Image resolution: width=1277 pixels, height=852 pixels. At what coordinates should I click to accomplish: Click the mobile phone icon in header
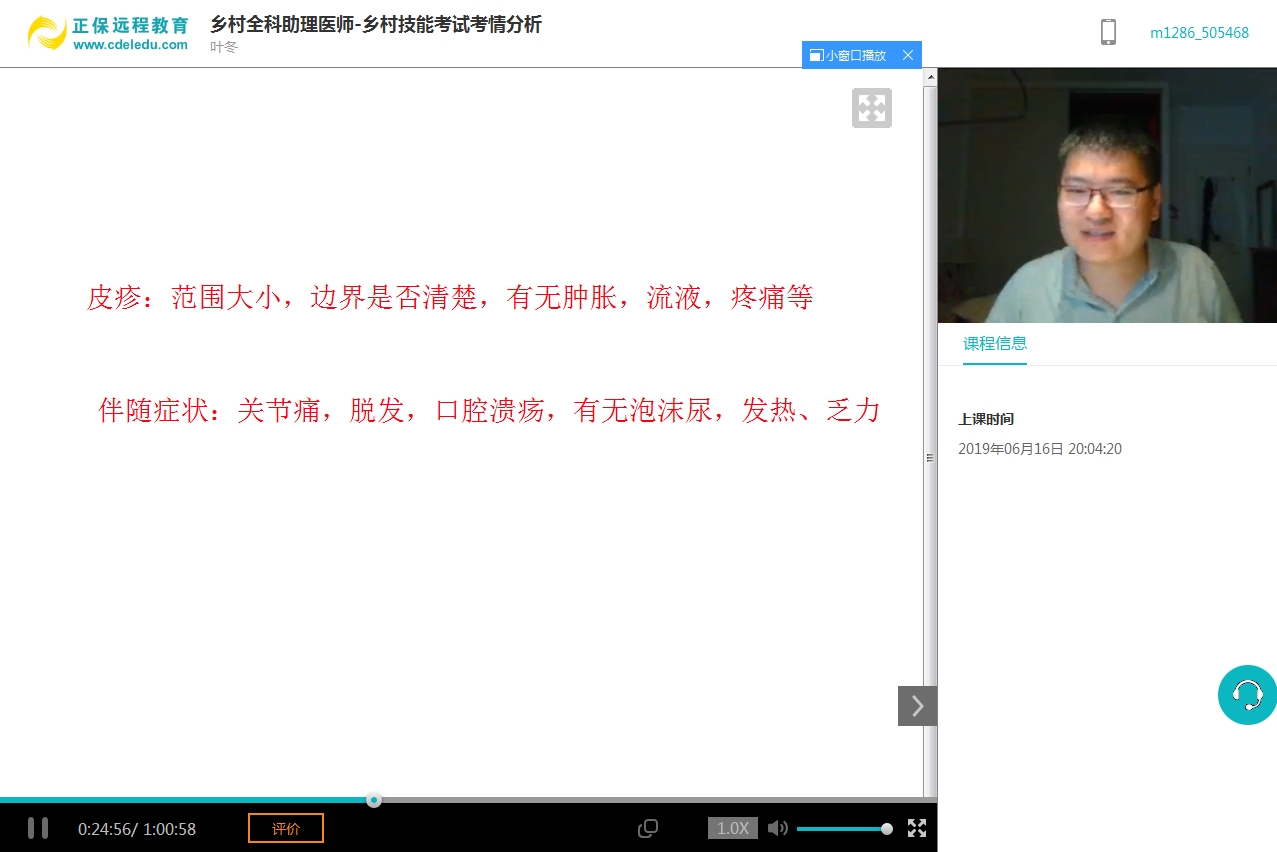coord(1108,32)
